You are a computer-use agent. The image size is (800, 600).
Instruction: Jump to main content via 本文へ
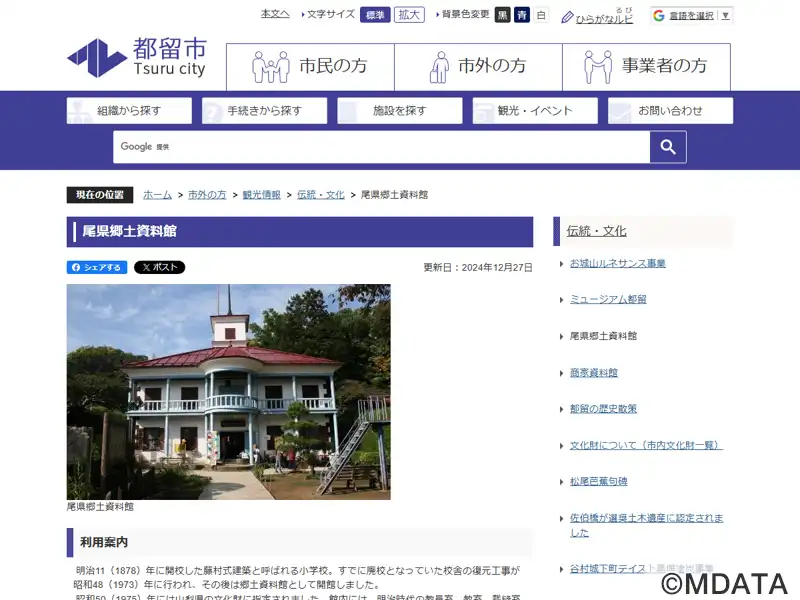275,14
